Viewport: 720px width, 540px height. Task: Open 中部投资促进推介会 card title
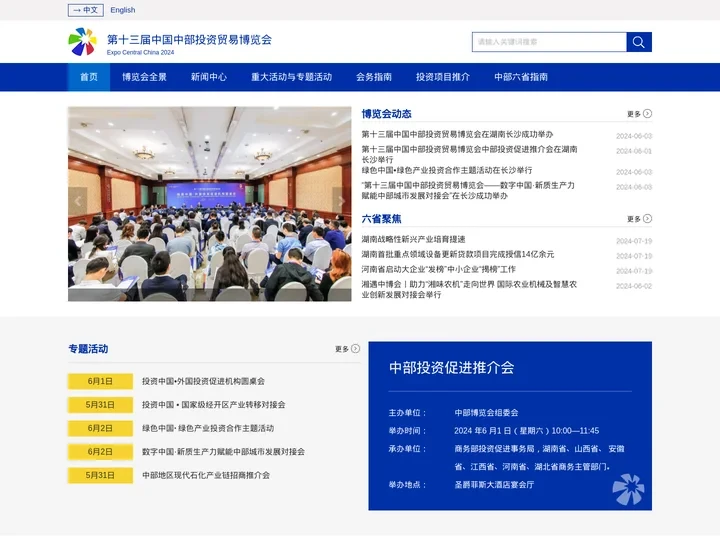click(451, 367)
